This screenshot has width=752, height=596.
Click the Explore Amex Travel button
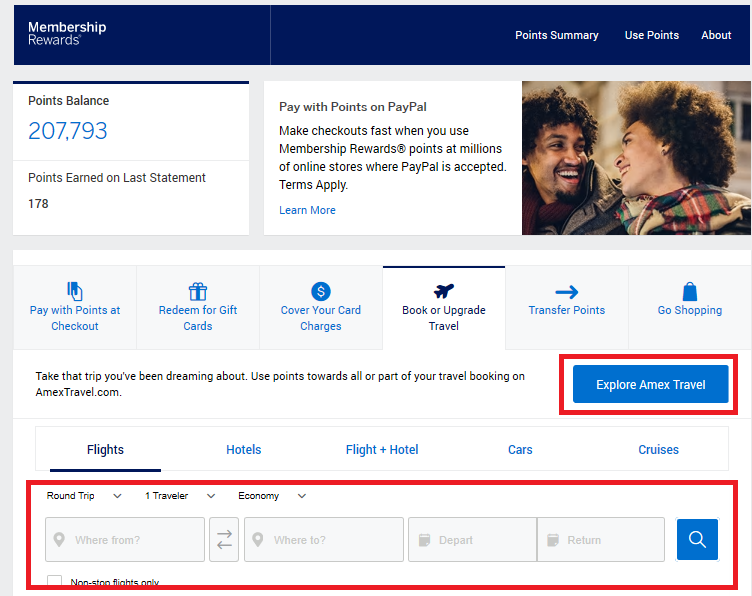point(651,384)
